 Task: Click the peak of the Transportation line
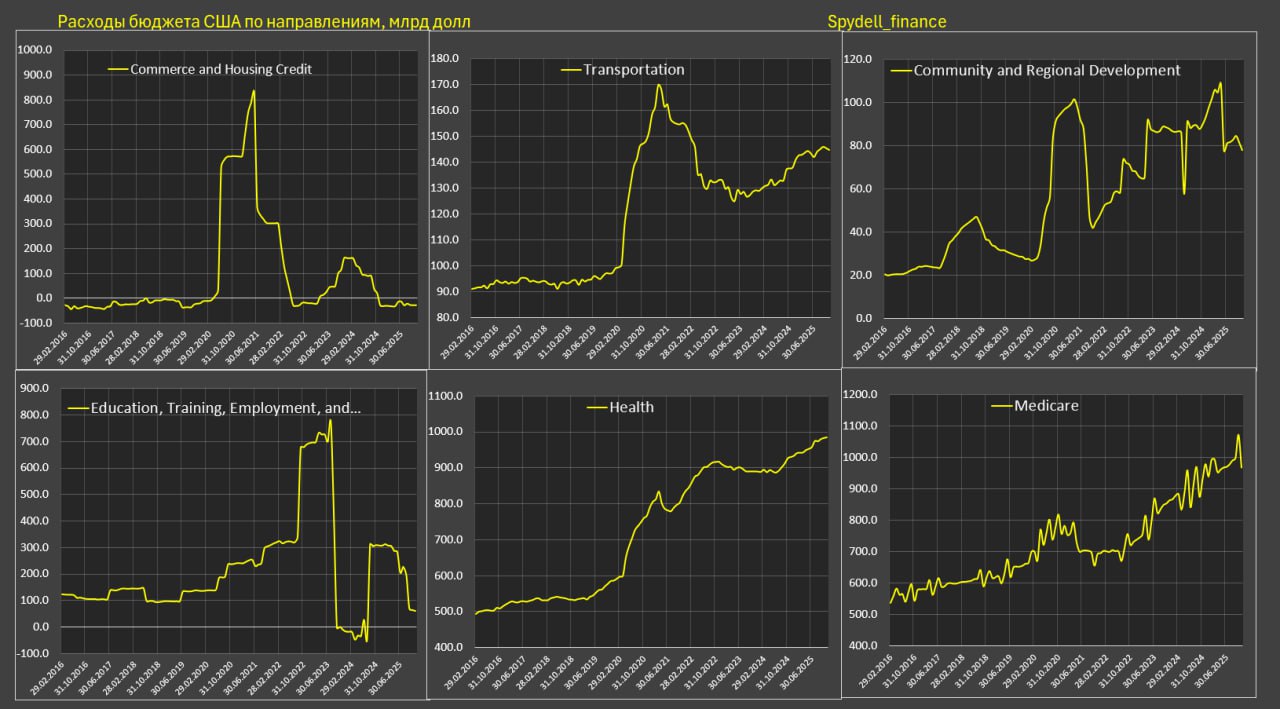[659, 85]
